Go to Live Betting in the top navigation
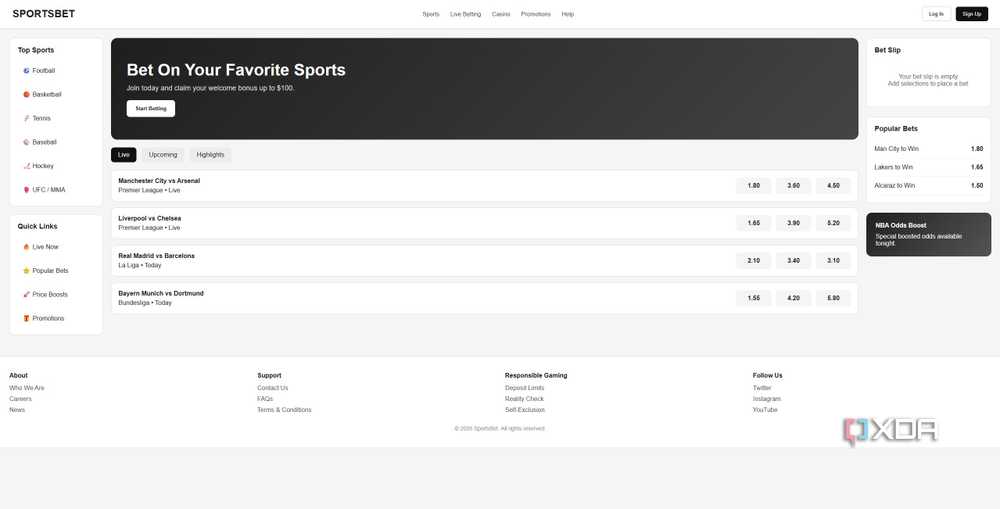The width and height of the screenshot is (1000, 509). pos(466,14)
